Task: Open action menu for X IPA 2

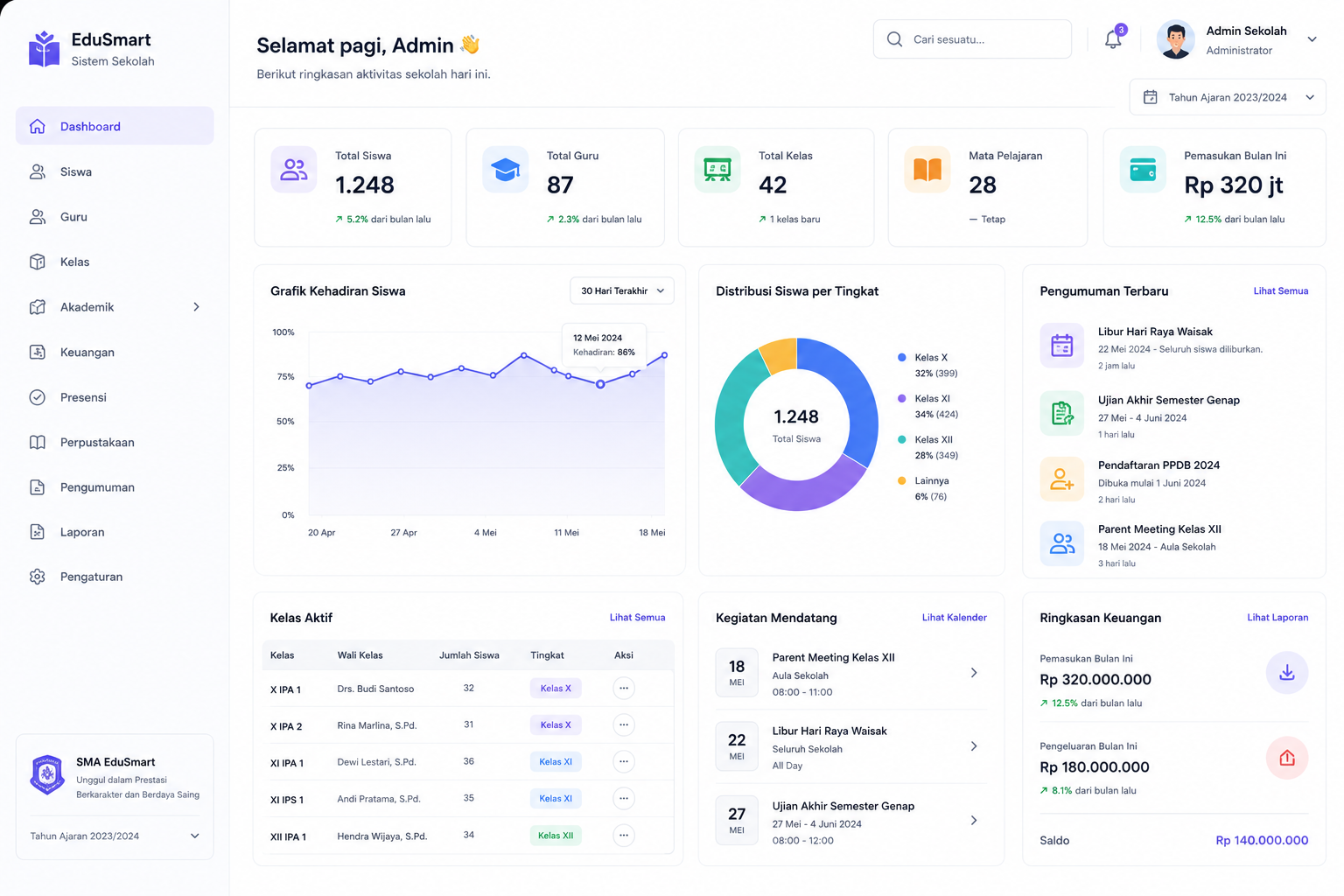Action: point(624,724)
